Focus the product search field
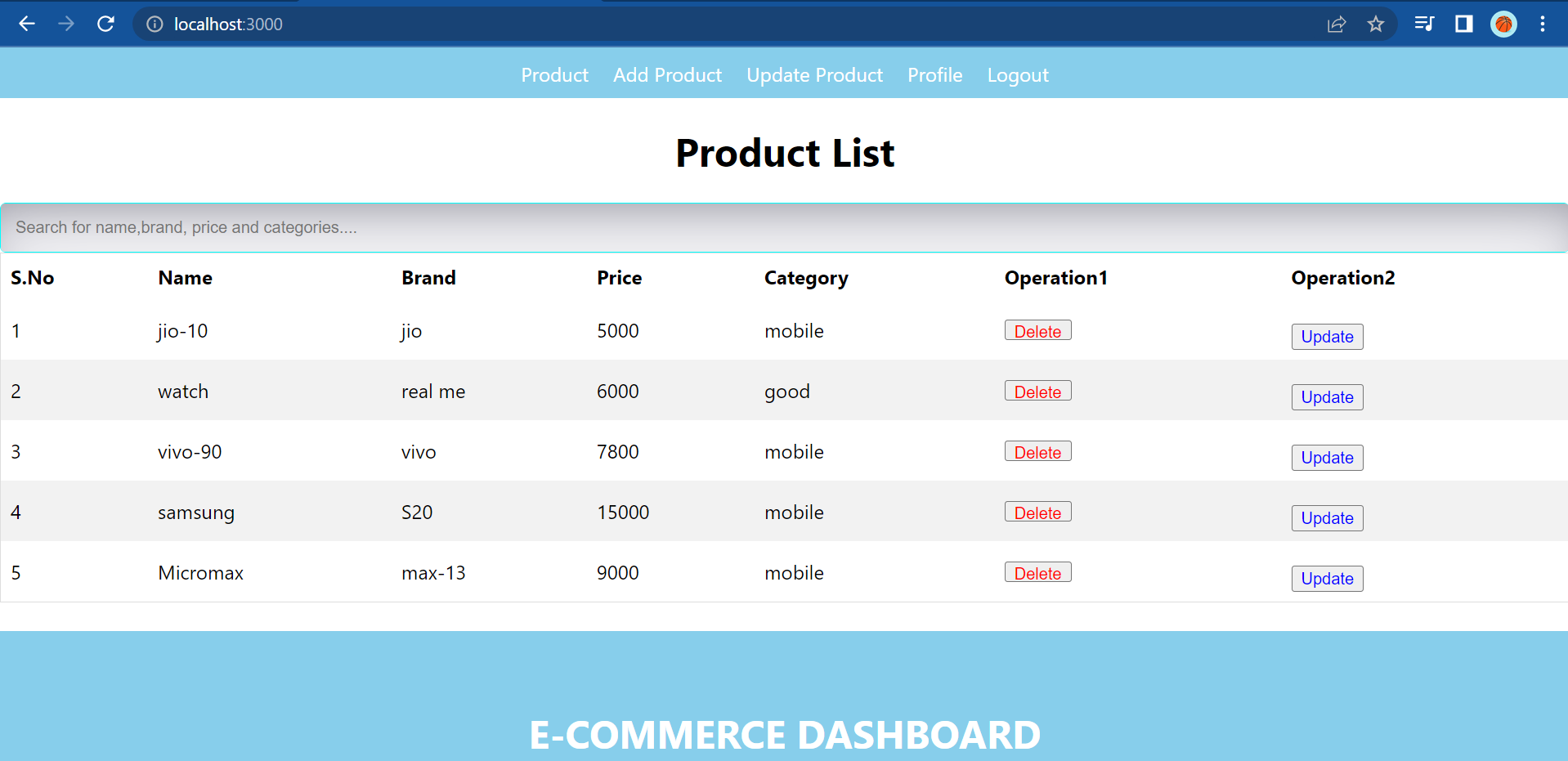The height and width of the screenshot is (761, 1568). (784, 227)
